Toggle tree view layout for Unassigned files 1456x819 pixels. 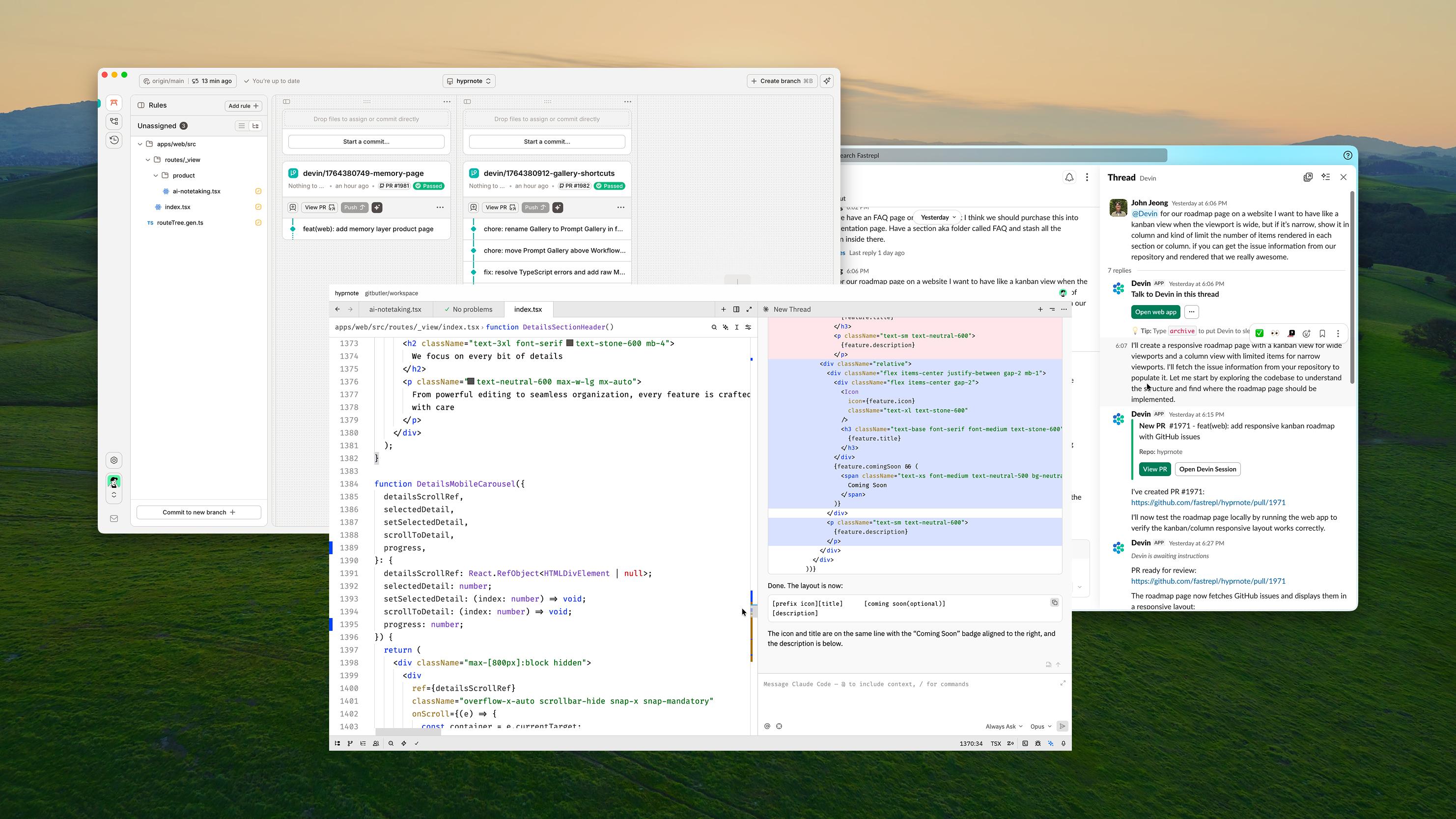point(255,125)
